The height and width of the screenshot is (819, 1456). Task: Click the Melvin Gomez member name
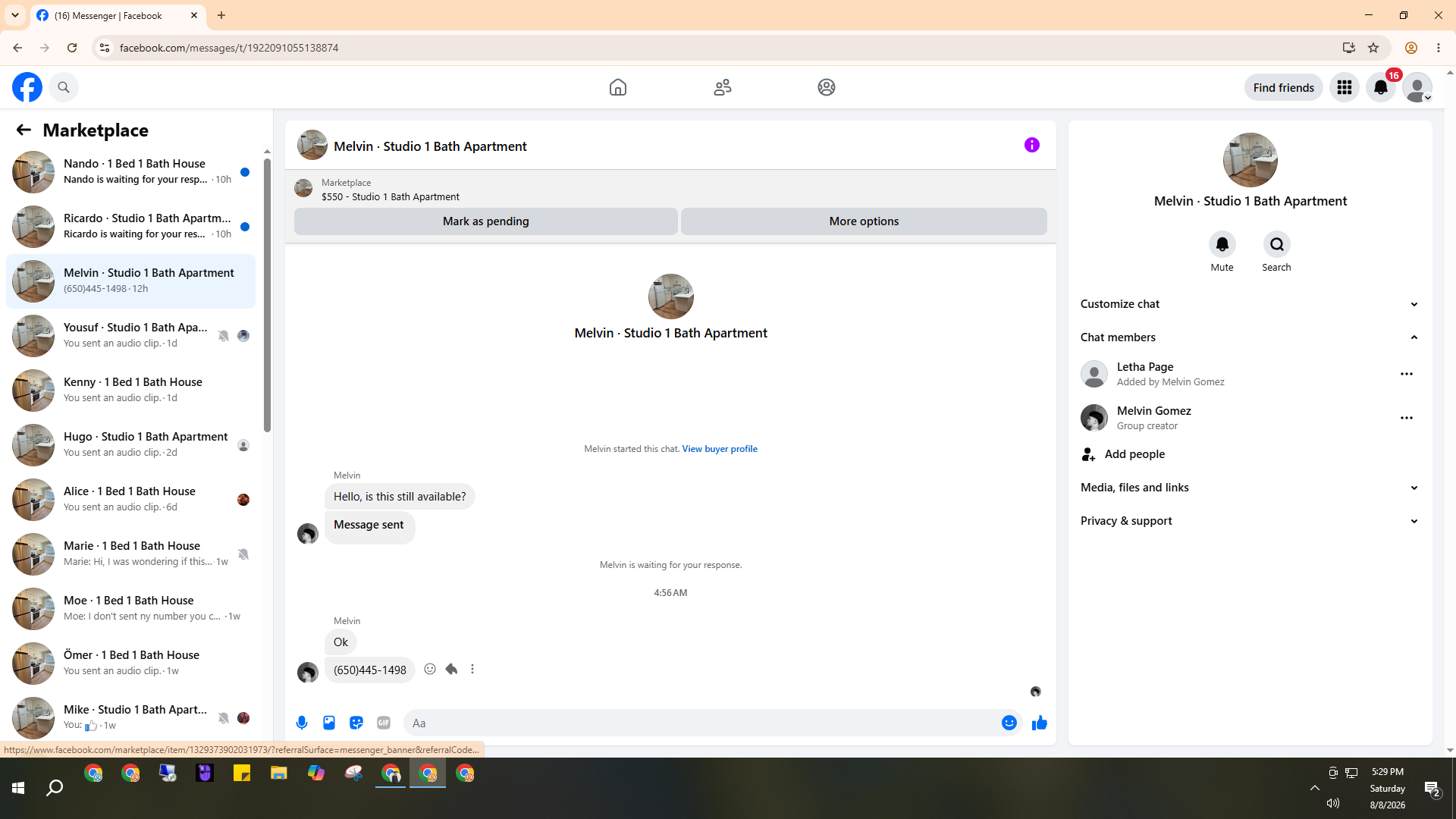1154,410
